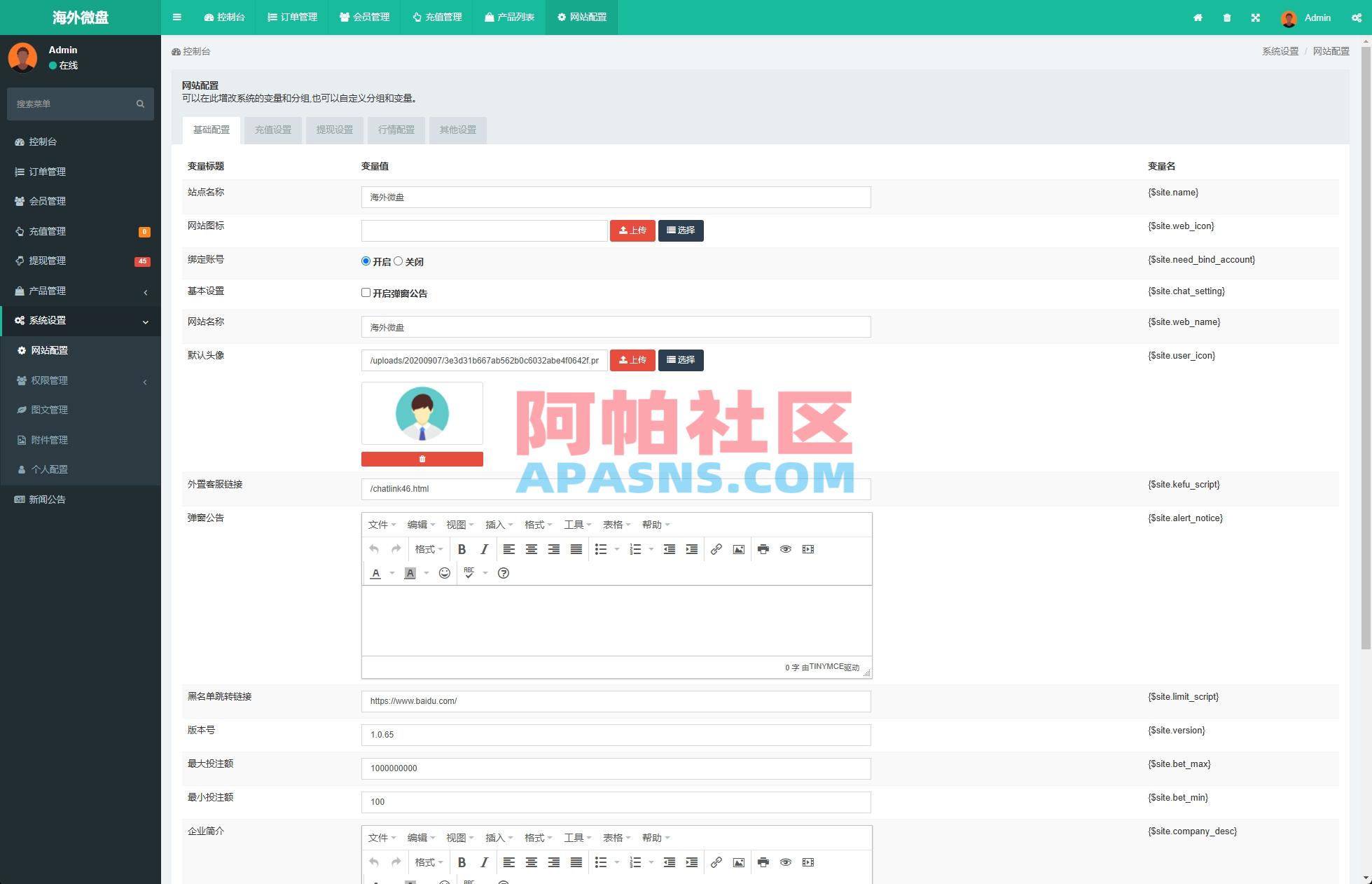Click the 上传 button for 网站图标

coord(632,230)
